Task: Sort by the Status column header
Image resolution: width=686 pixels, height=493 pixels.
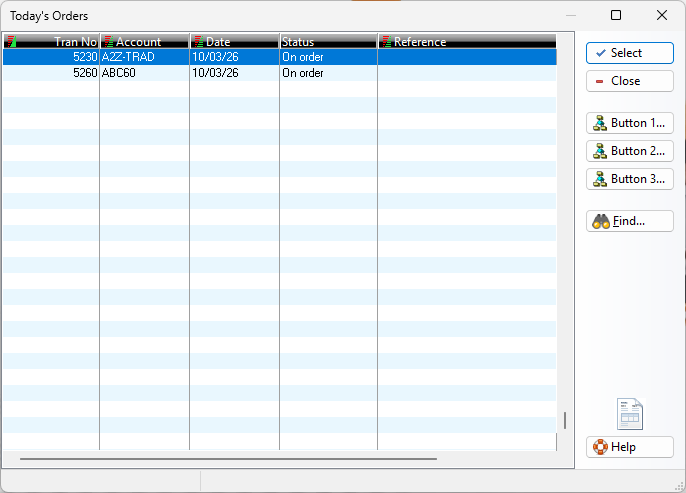Action: pyautogui.click(x=328, y=42)
